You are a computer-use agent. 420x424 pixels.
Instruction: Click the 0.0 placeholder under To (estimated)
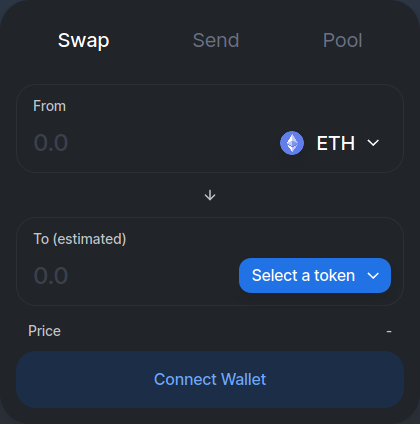point(51,276)
